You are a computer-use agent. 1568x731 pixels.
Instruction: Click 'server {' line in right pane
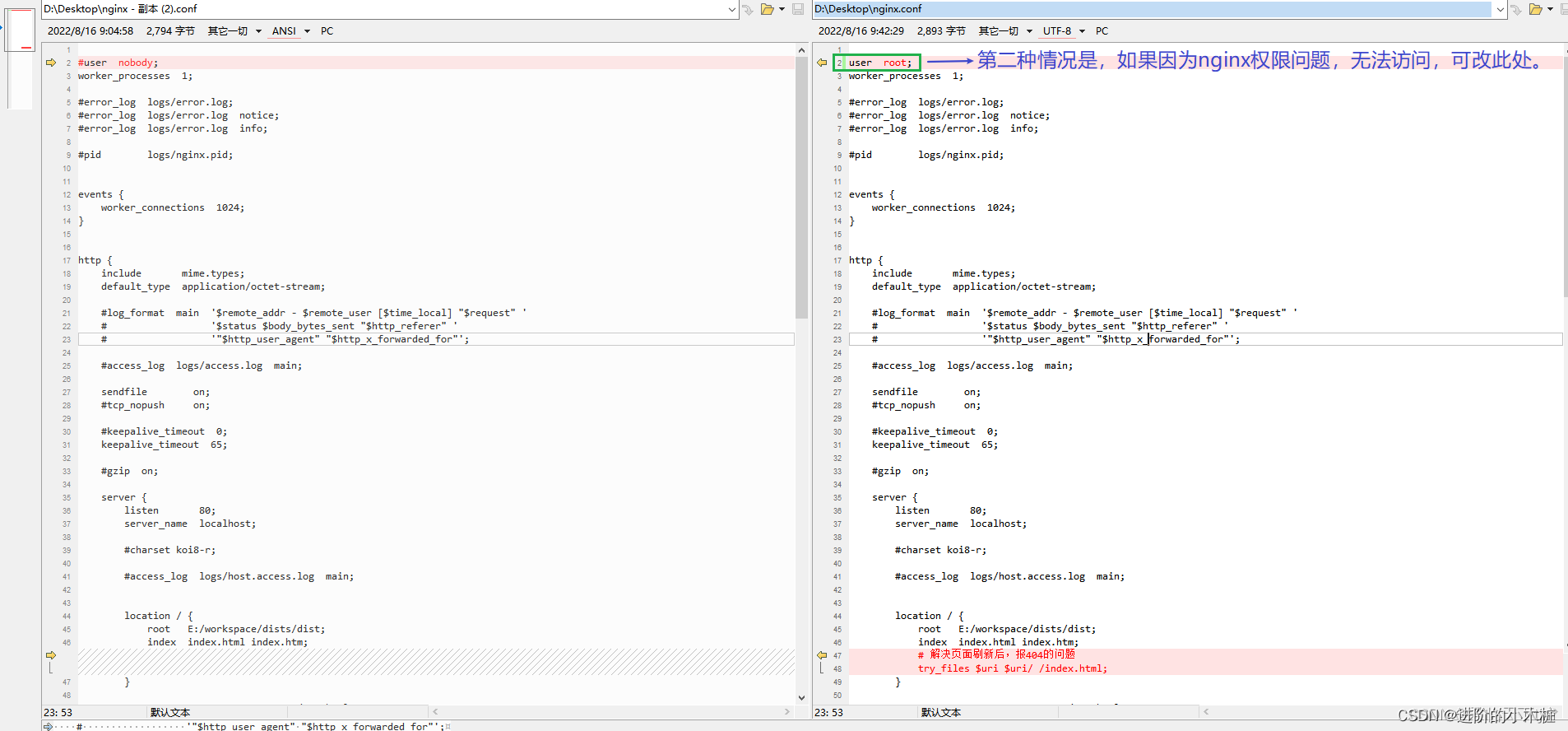point(895,497)
